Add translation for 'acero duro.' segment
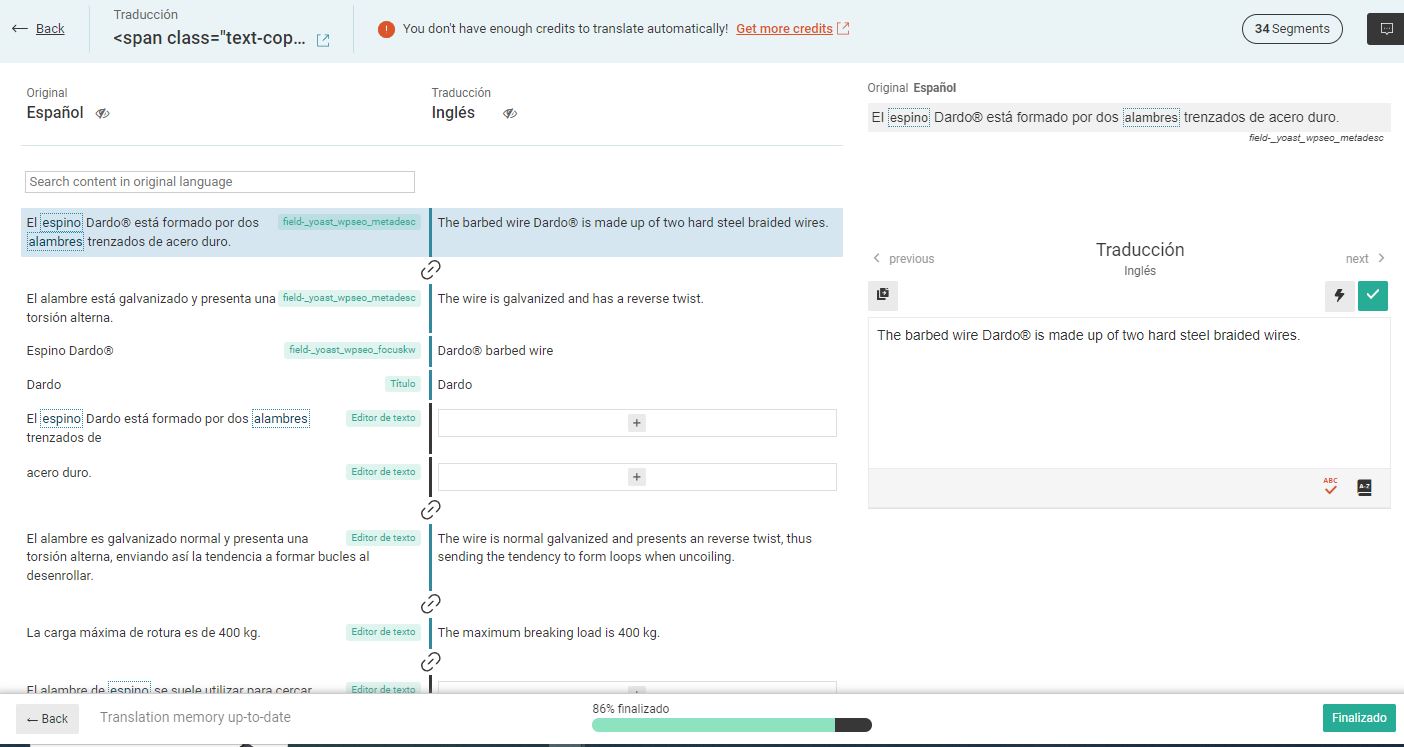Viewport: 1404px width, 747px height. 637,477
